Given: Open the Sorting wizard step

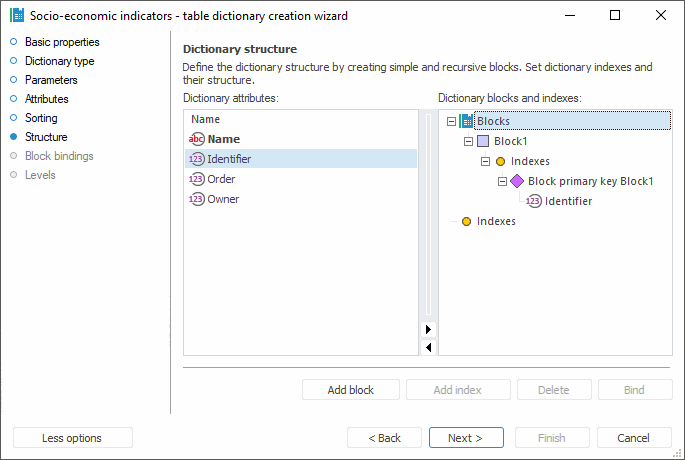Looking at the screenshot, I should [41, 118].
